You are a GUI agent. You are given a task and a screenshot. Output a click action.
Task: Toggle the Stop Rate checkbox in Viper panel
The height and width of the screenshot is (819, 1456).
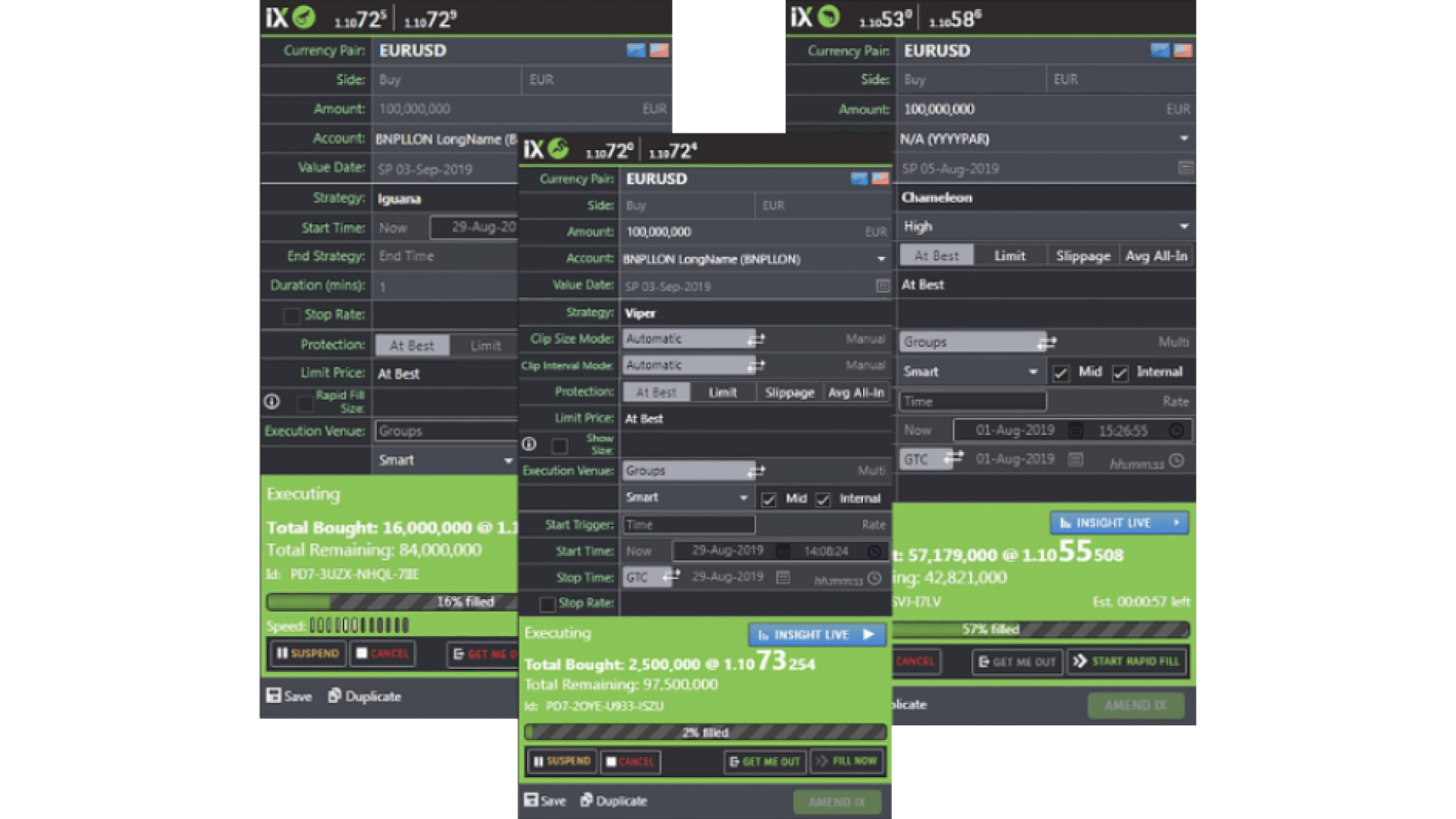(x=547, y=604)
